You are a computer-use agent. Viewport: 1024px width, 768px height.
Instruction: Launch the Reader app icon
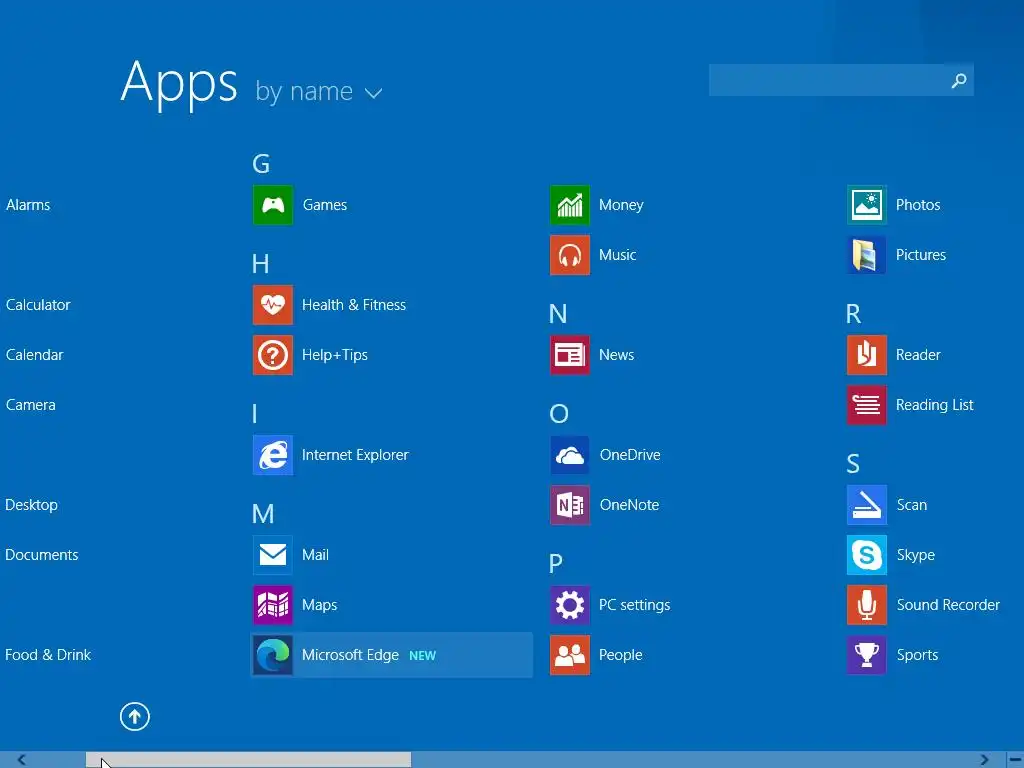(x=867, y=355)
